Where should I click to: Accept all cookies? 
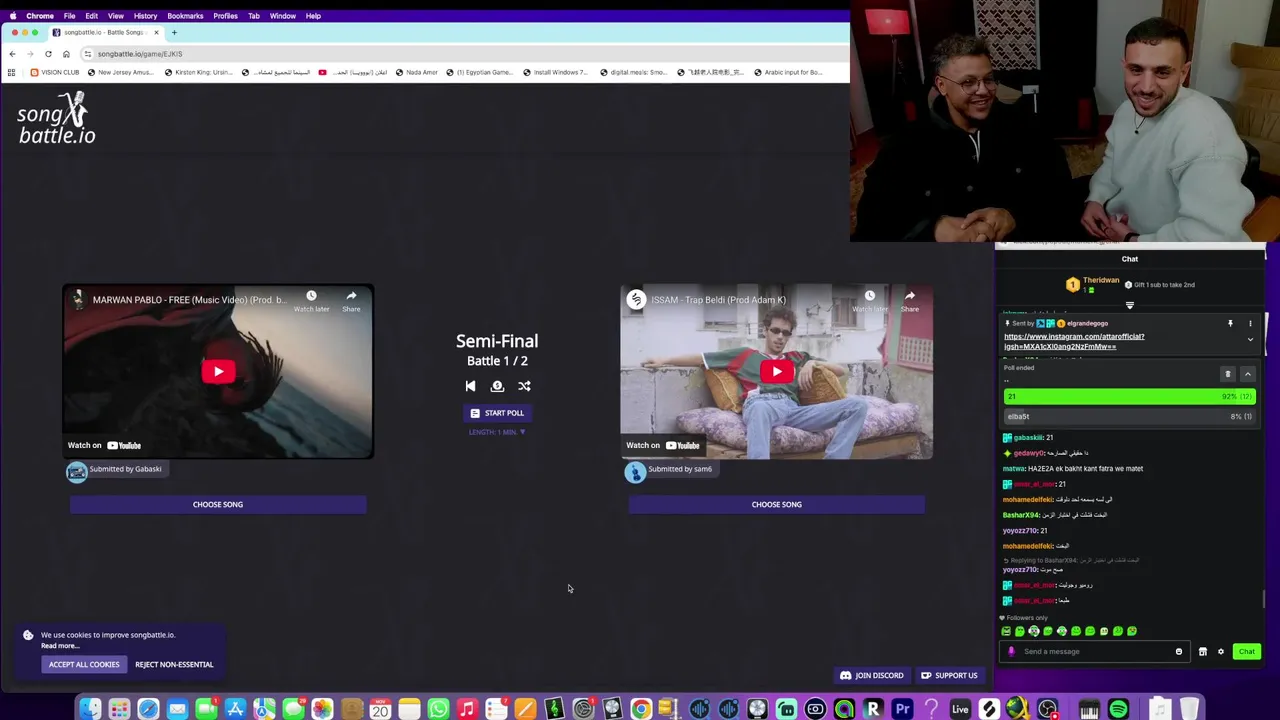point(84,664)
